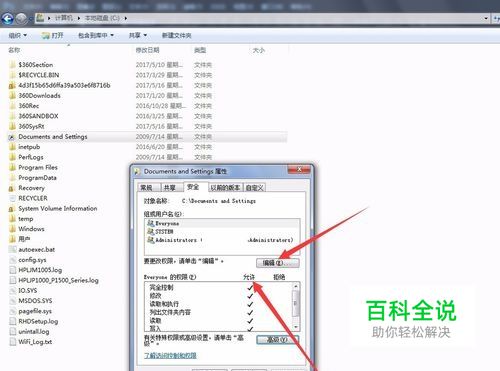This screenshot has height=371, width=500.
Task: Select the 360SANDBOX folder icon
Action: click(x=12, y=116)
